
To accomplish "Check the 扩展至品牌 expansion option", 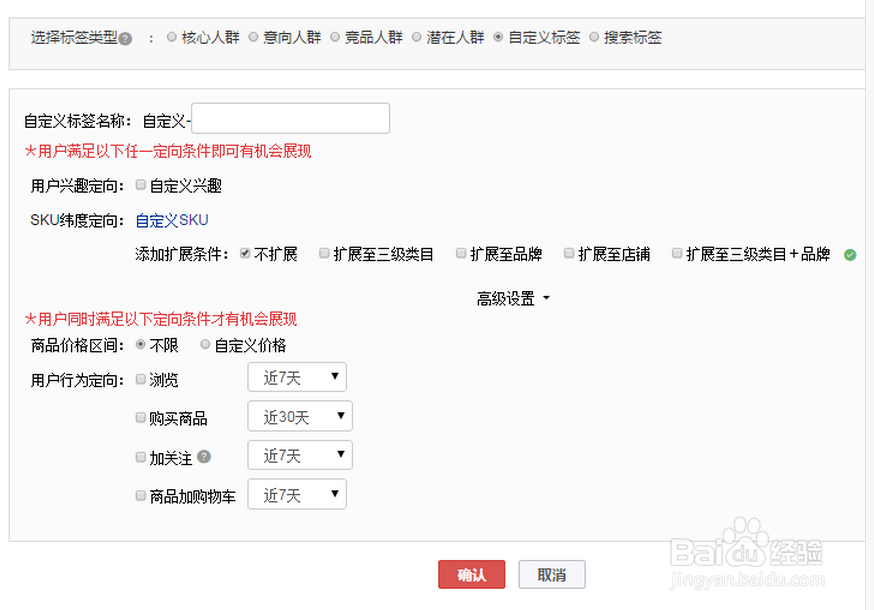I will 460,254.
